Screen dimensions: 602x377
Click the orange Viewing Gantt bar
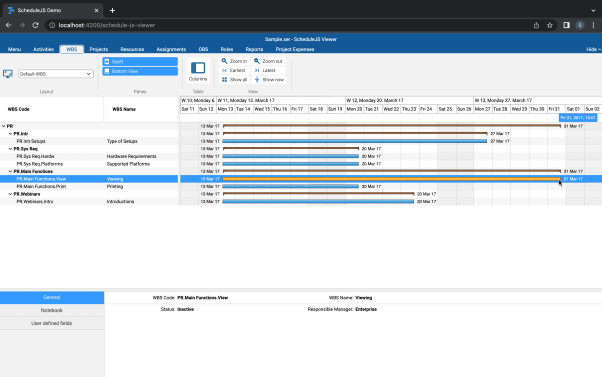391,179
